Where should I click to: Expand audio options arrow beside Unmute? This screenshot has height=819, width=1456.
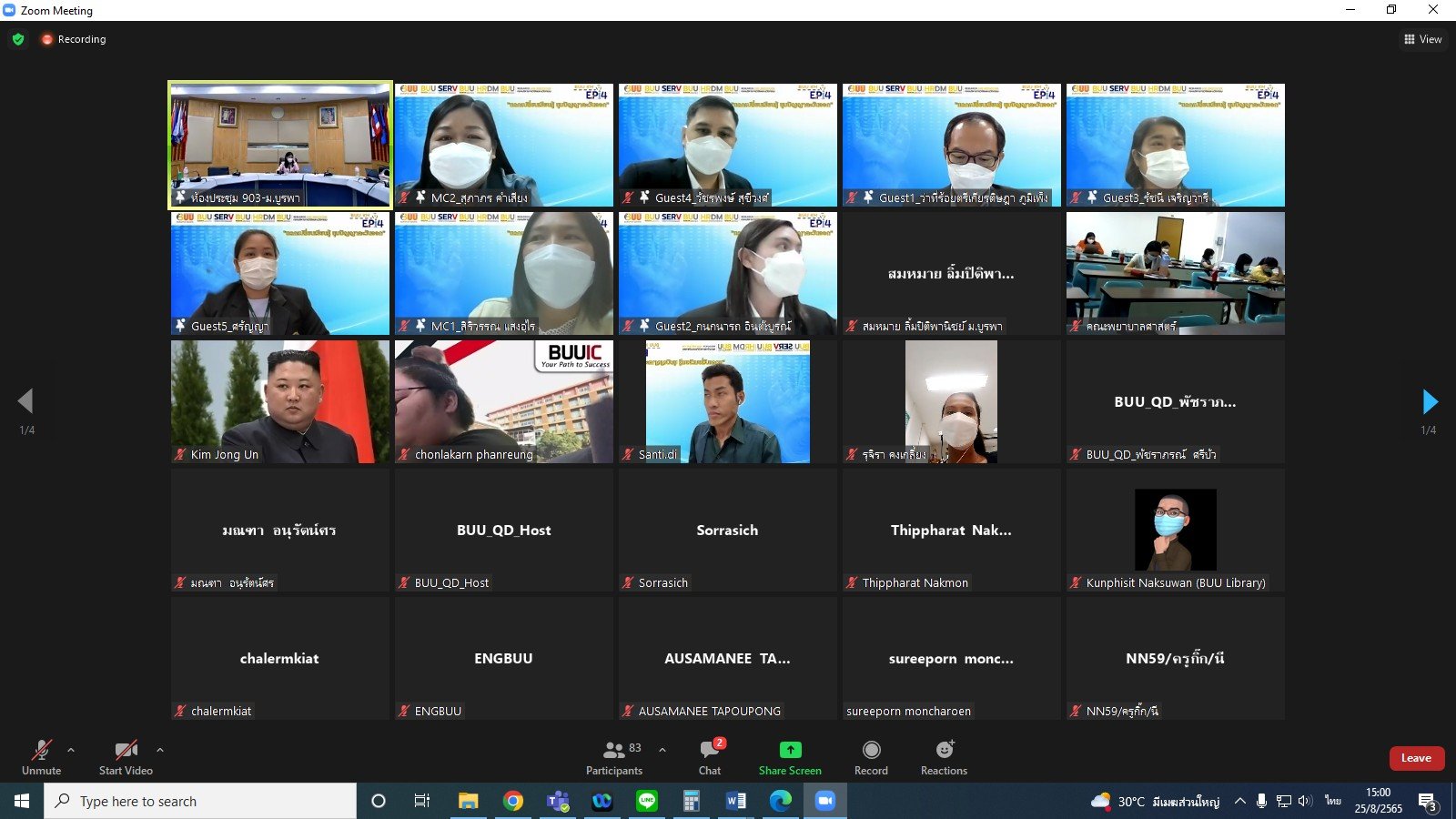[x=71, y=750]
